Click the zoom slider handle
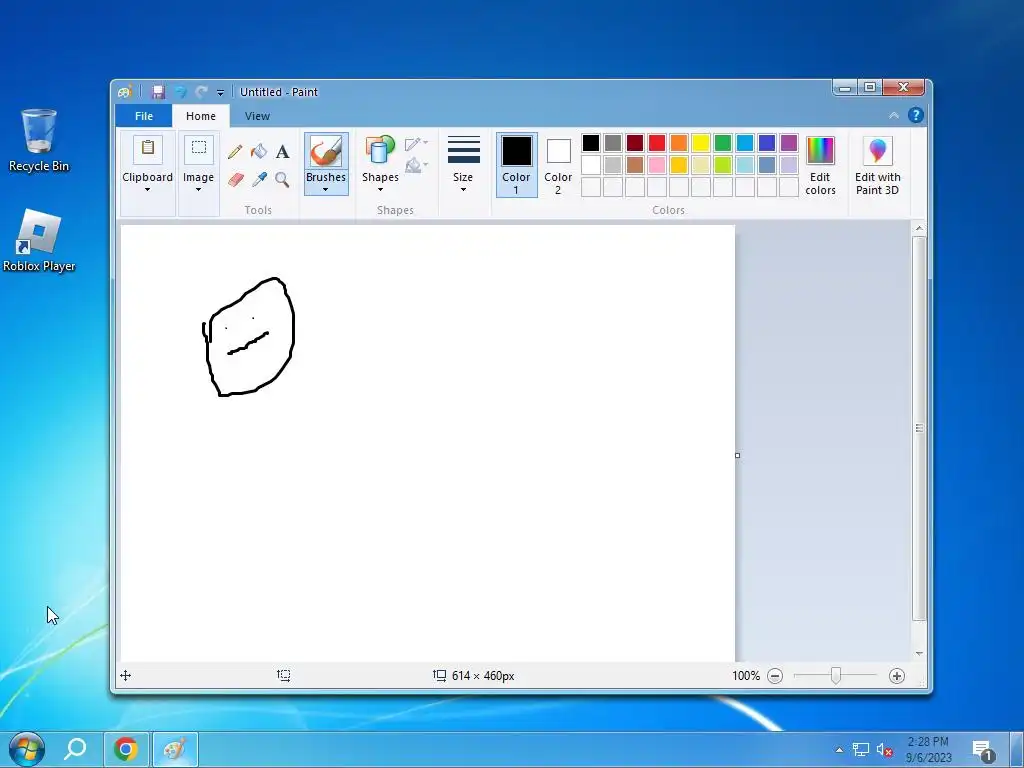 click(x=835, y=676)
